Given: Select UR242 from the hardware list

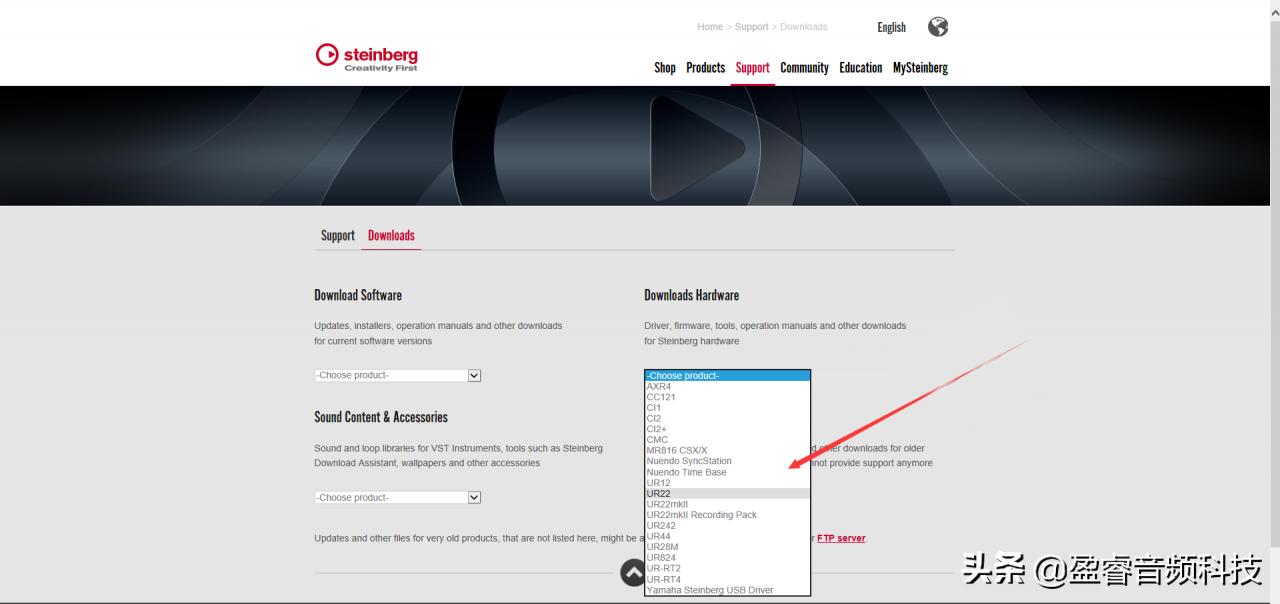Looking at the screenshot, I should [727, 526].
